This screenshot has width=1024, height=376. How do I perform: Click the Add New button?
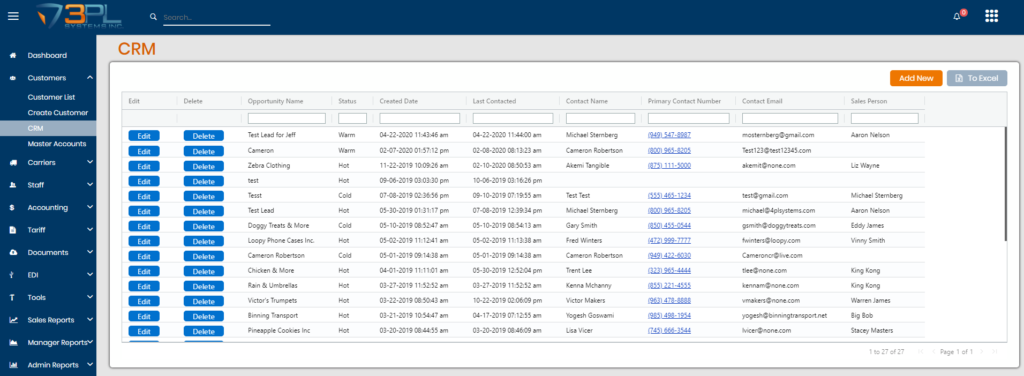[916, 78]
